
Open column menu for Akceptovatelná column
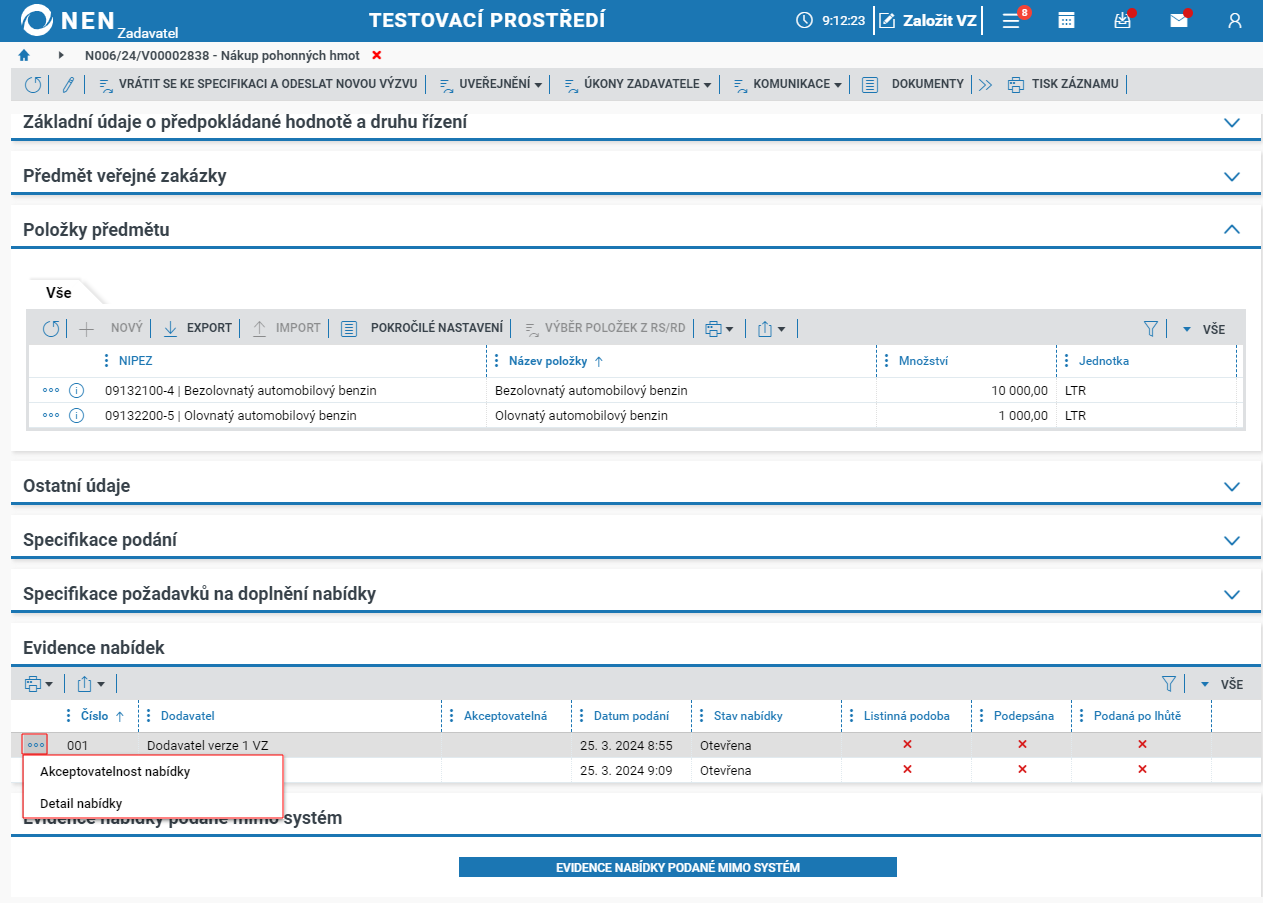click(452, 716)
